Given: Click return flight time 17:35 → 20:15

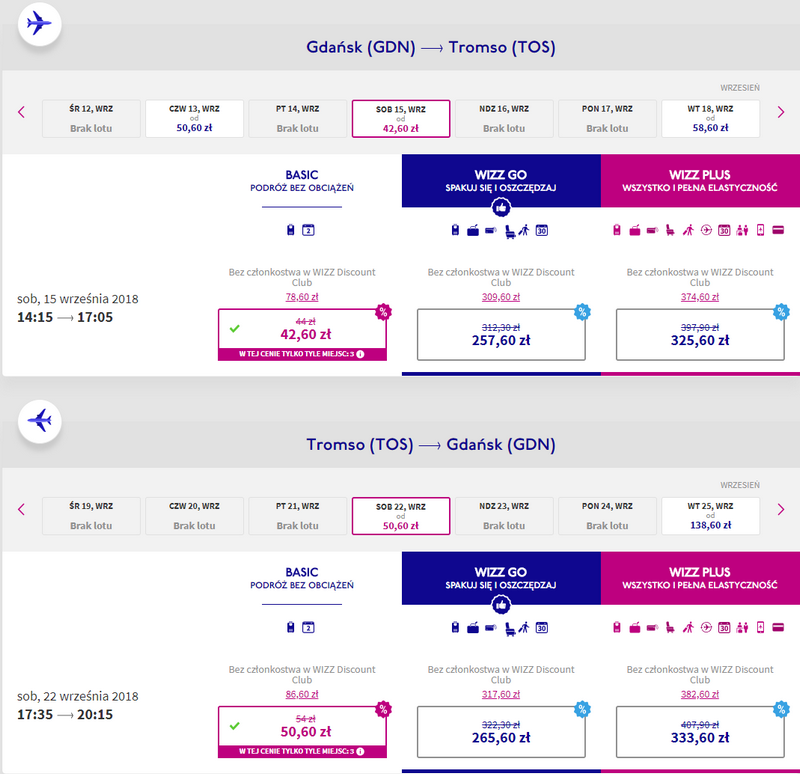Looking at the screenshot, I should (65, 715).
